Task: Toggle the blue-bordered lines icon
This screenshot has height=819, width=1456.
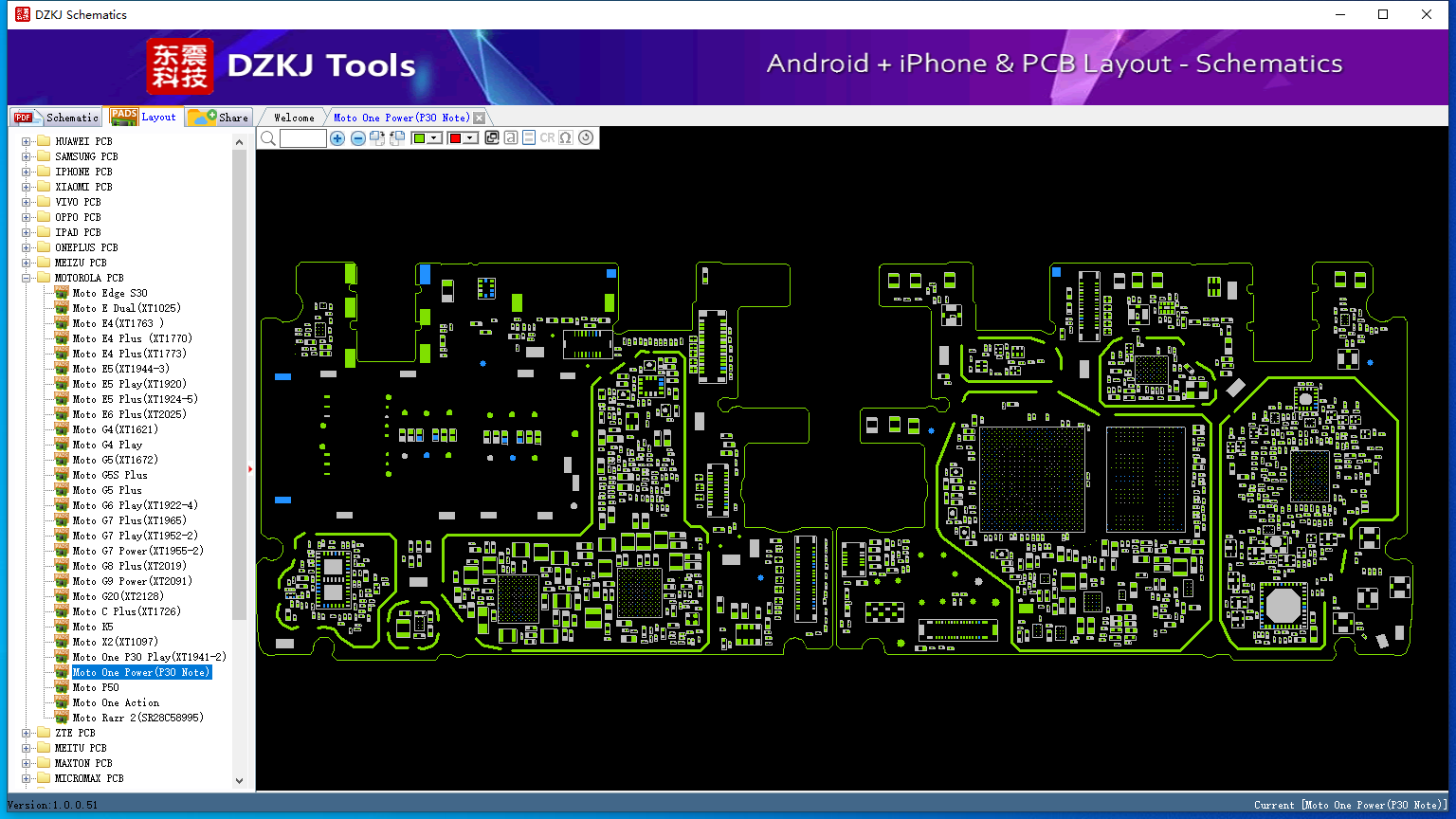Action: pos(529,138)
